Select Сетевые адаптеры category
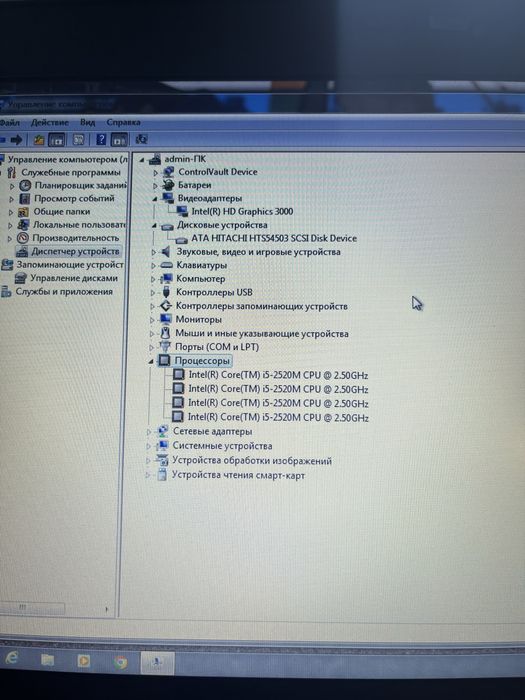Screen dimensions: 525x700 click(x=212, y=432)
